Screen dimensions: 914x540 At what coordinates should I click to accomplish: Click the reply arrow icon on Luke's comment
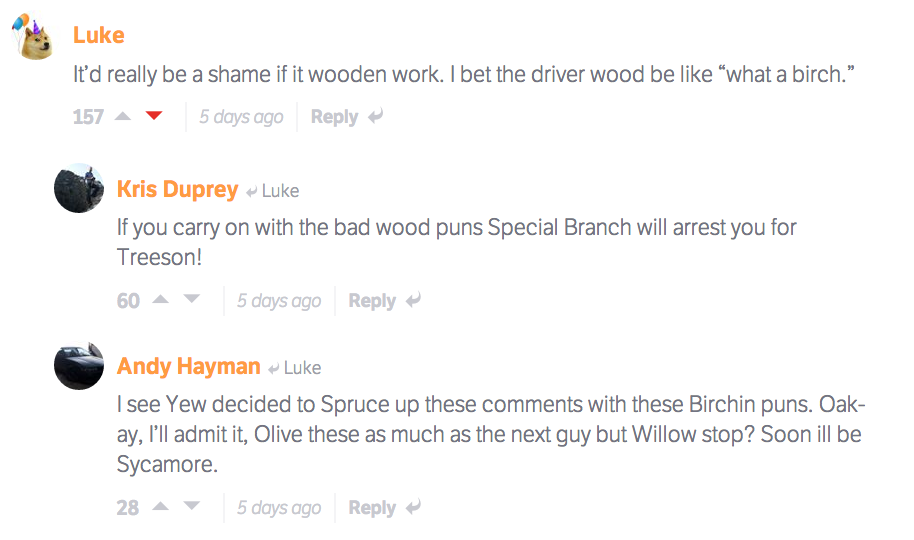[376, 117]
